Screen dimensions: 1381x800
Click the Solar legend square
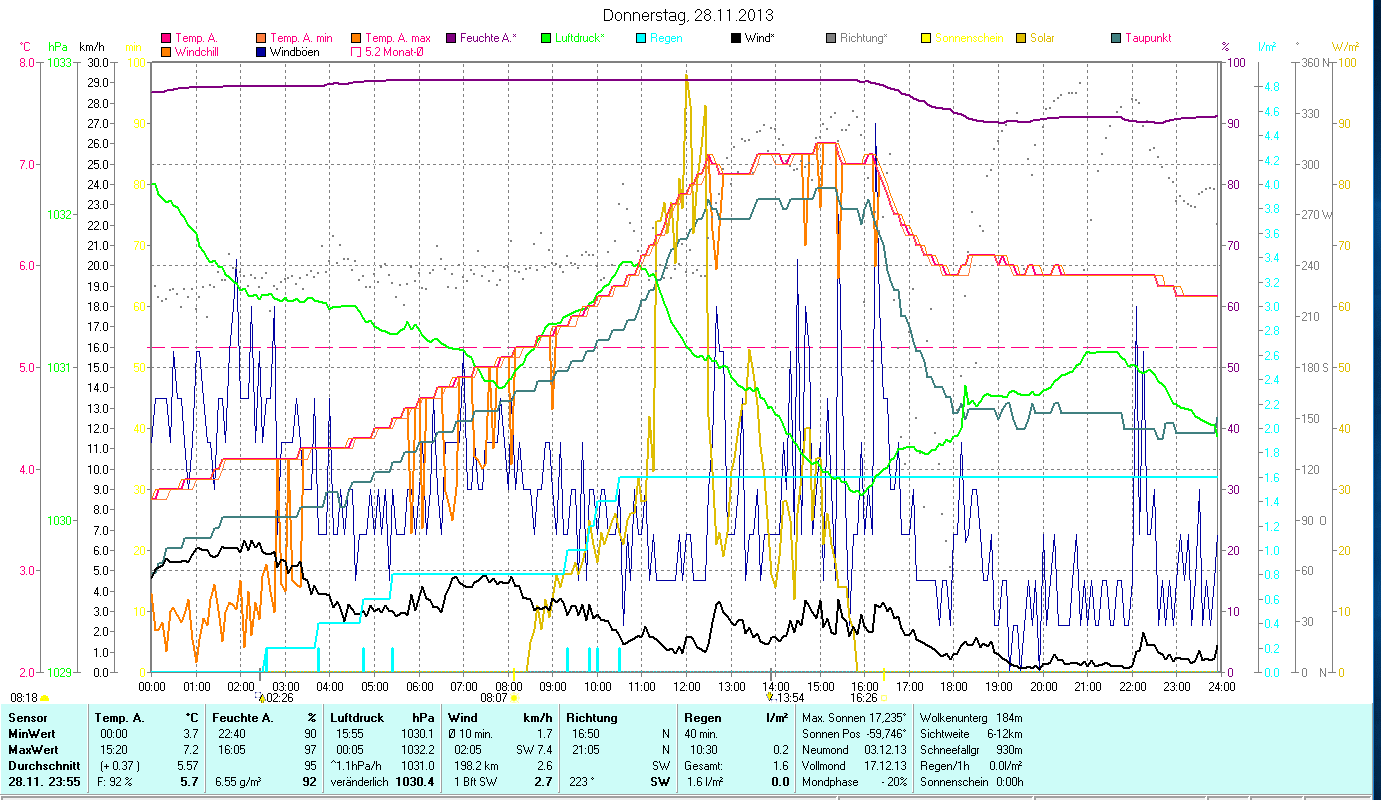1022,38
